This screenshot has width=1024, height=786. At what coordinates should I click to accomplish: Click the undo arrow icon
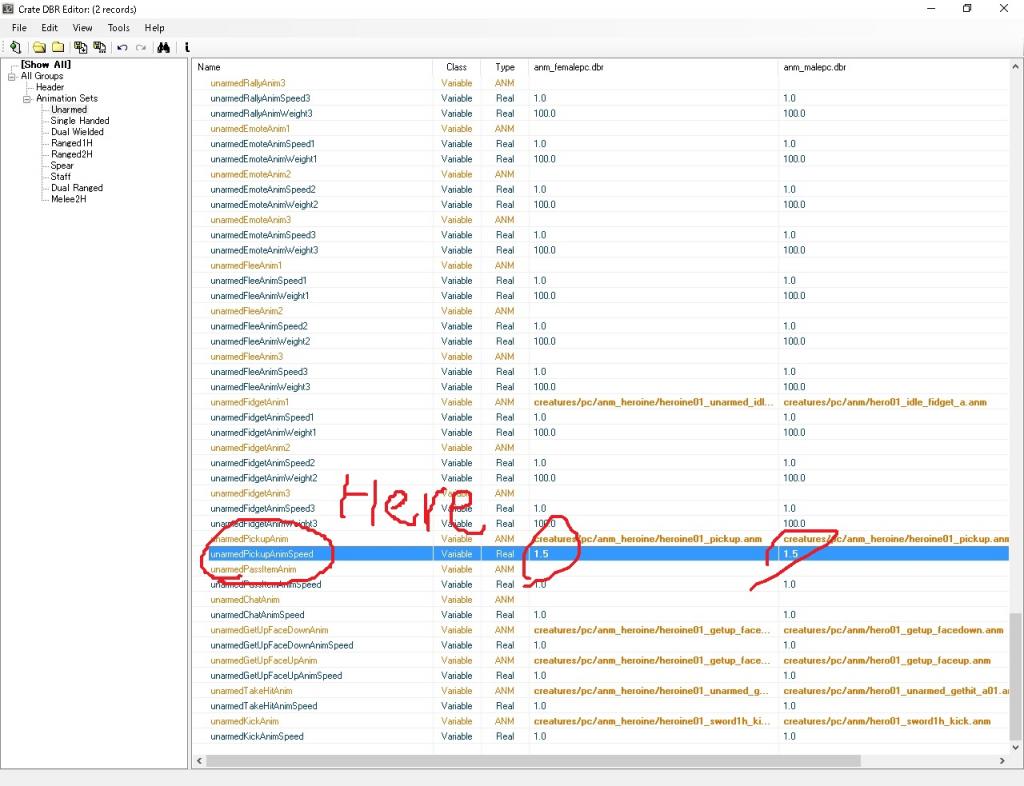coord(122,47)
